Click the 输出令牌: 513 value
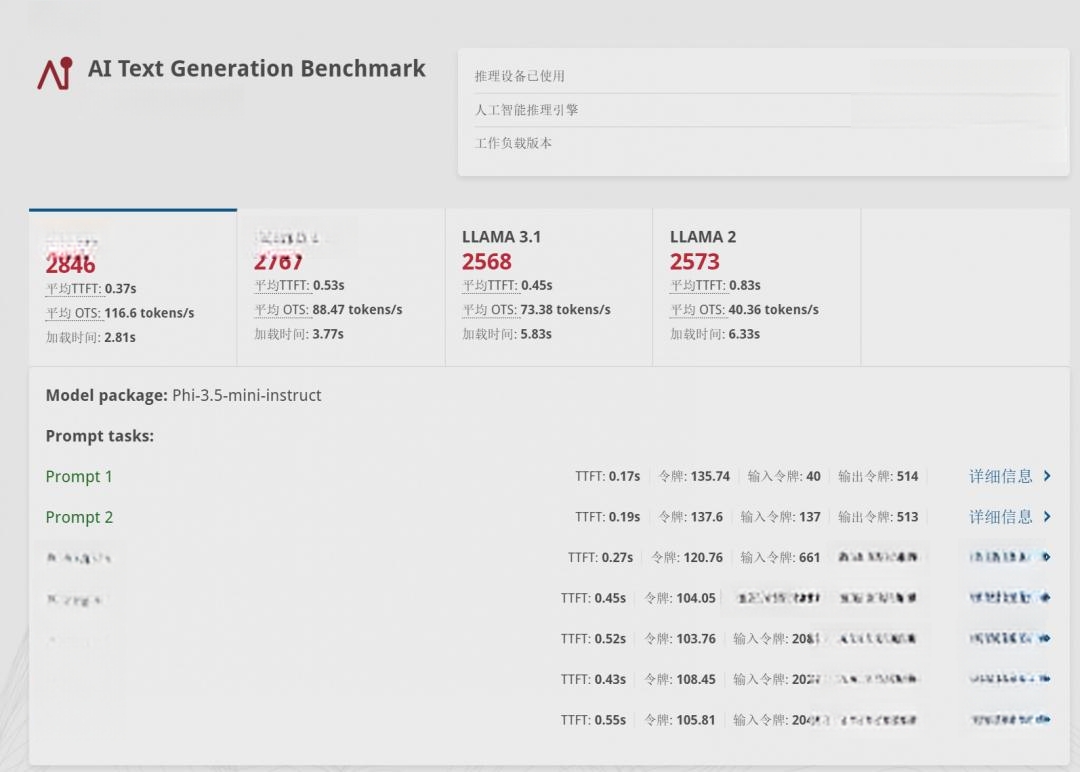This screenshot has width=1080, height=772. pos(878,517)
